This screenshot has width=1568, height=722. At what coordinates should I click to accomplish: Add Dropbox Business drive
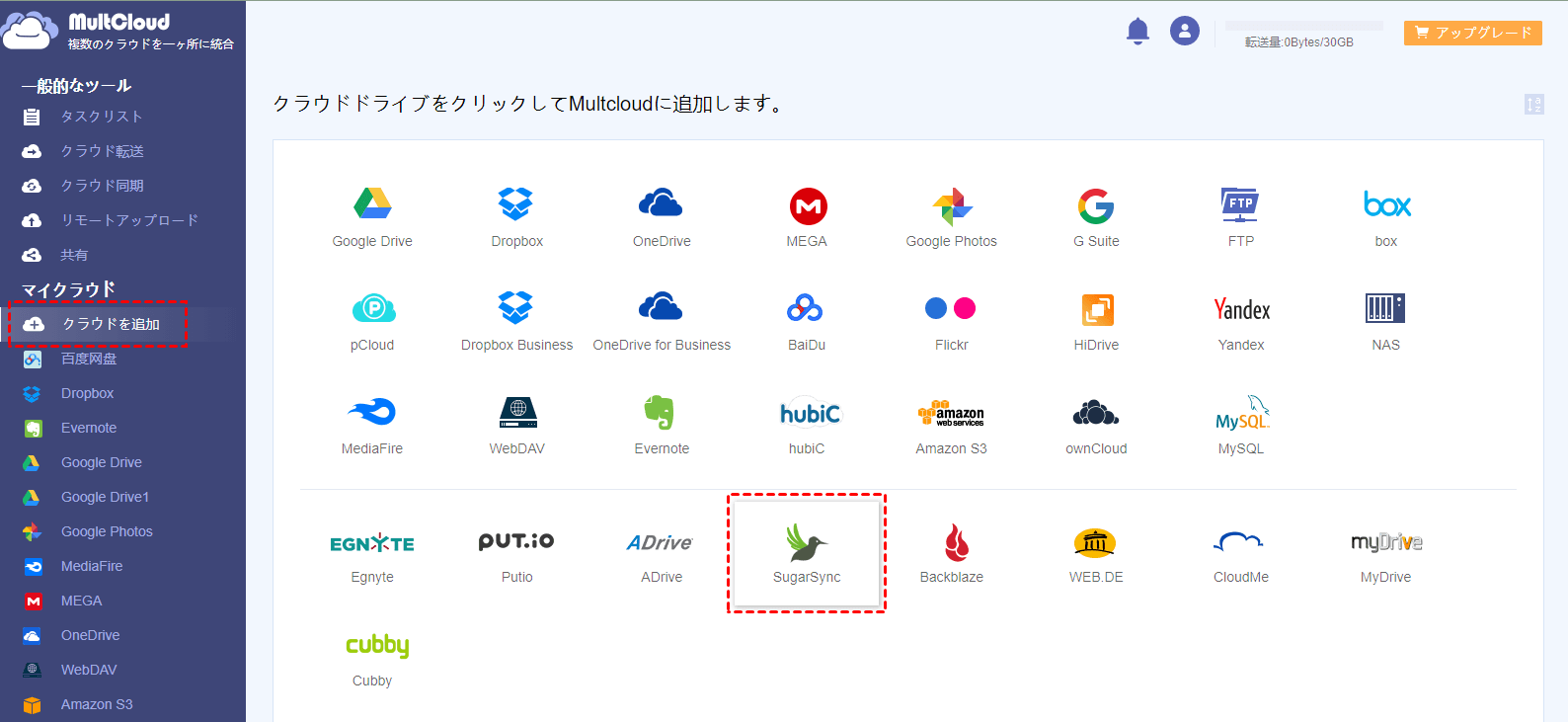pos(516,320)
